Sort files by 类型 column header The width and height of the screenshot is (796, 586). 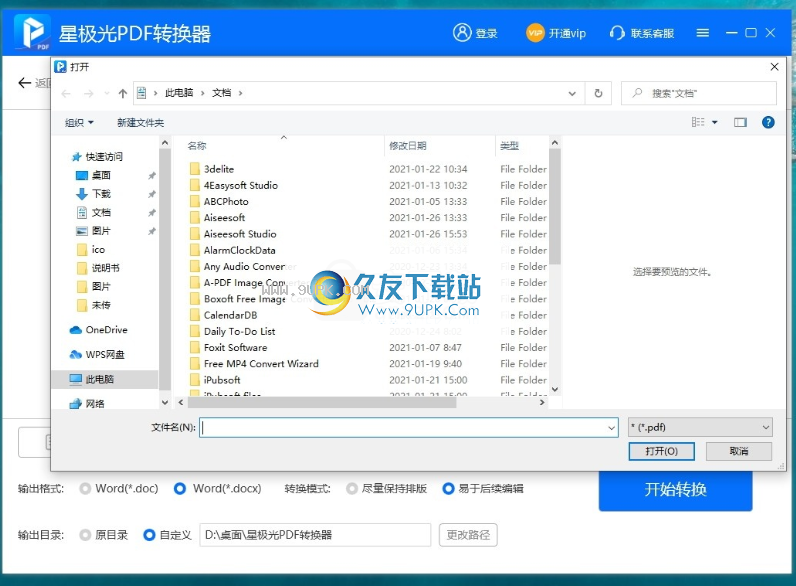(510, 146)
